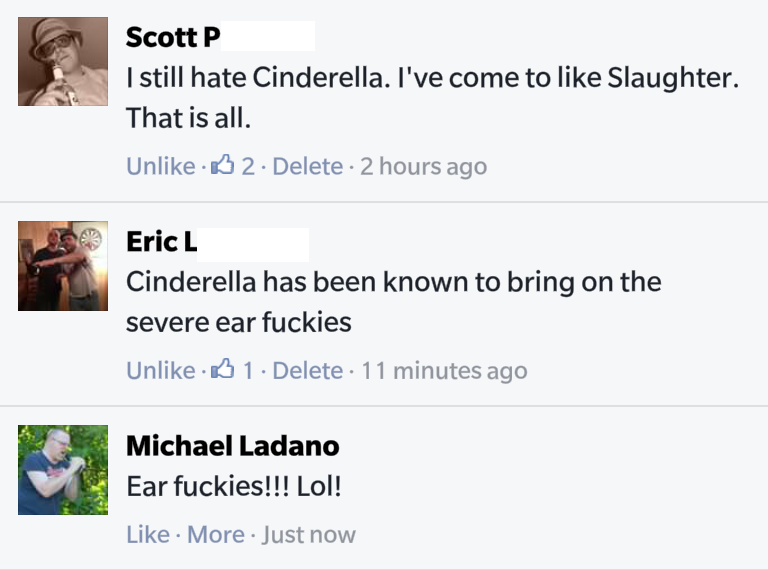The height and width of the screenshot is (570, 768).
Task: Click the "Just now" timestamp
Action: (308, 535)
